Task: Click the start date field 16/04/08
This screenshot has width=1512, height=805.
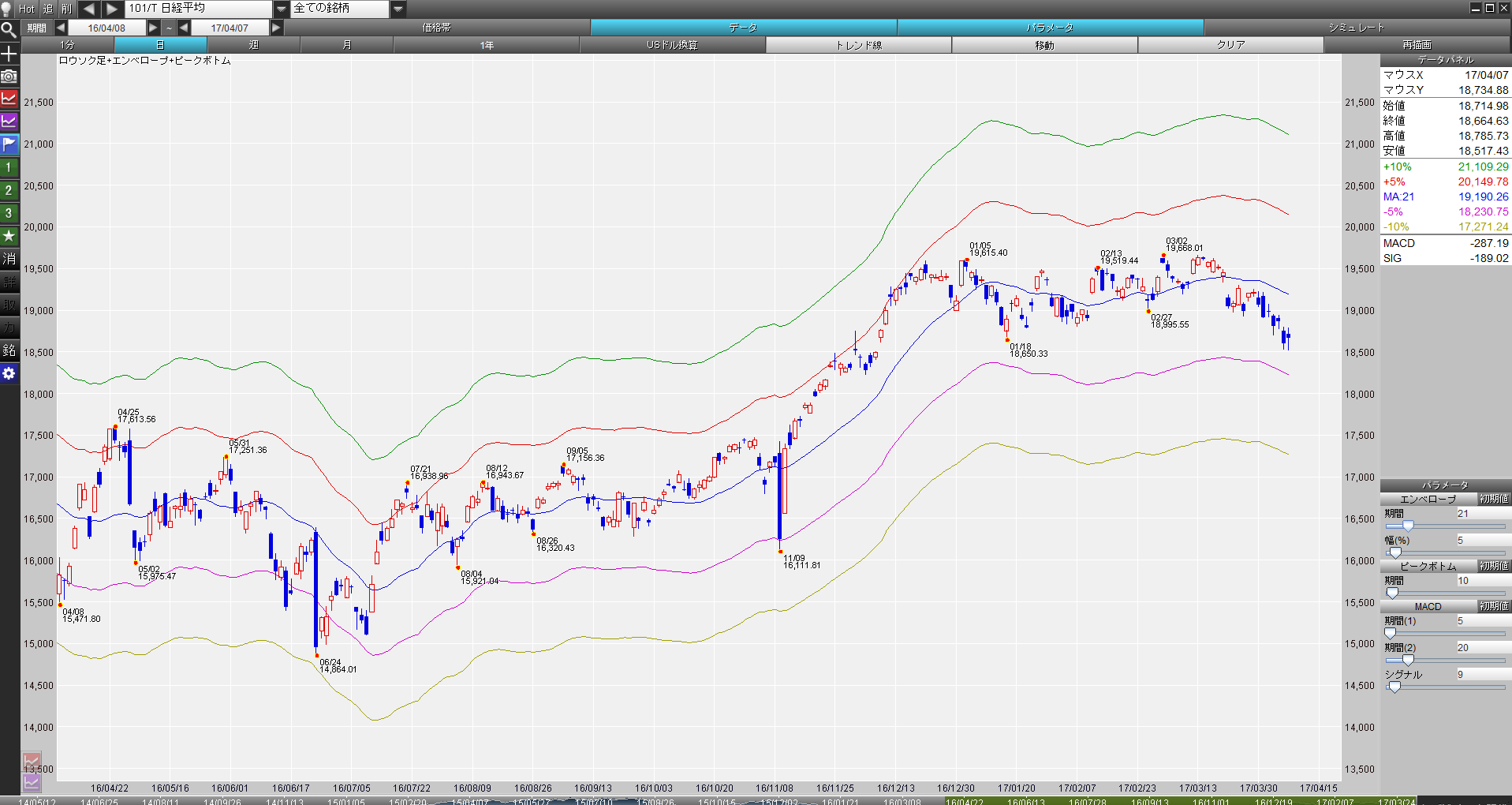Action: [x=106, y=28]
